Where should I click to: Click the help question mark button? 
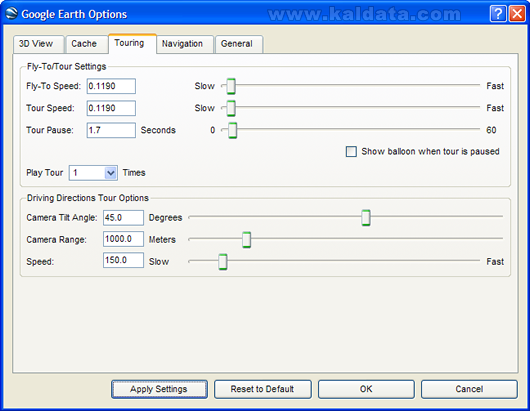(498, 14)
